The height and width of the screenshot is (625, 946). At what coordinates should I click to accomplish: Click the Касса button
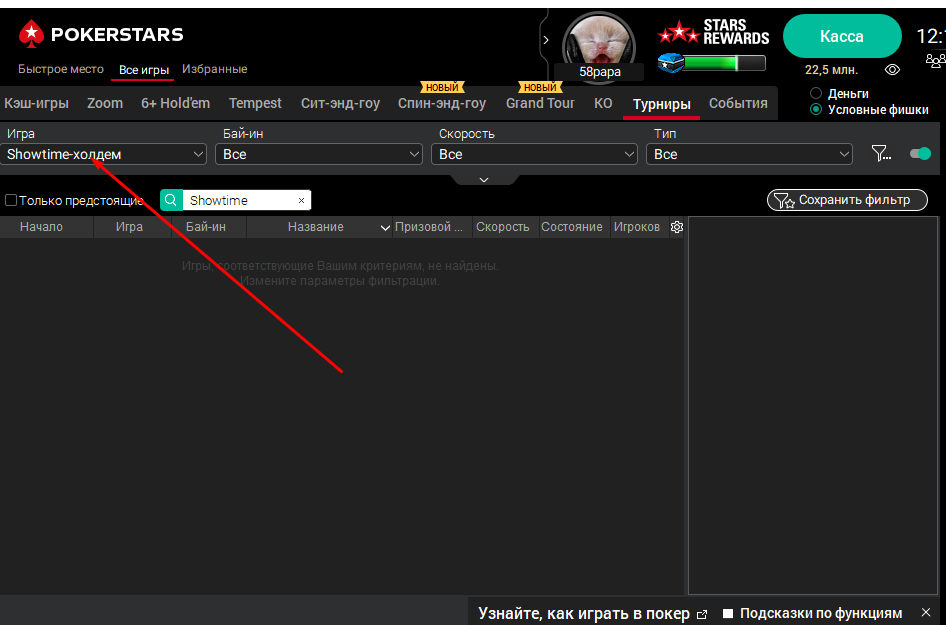842,36
